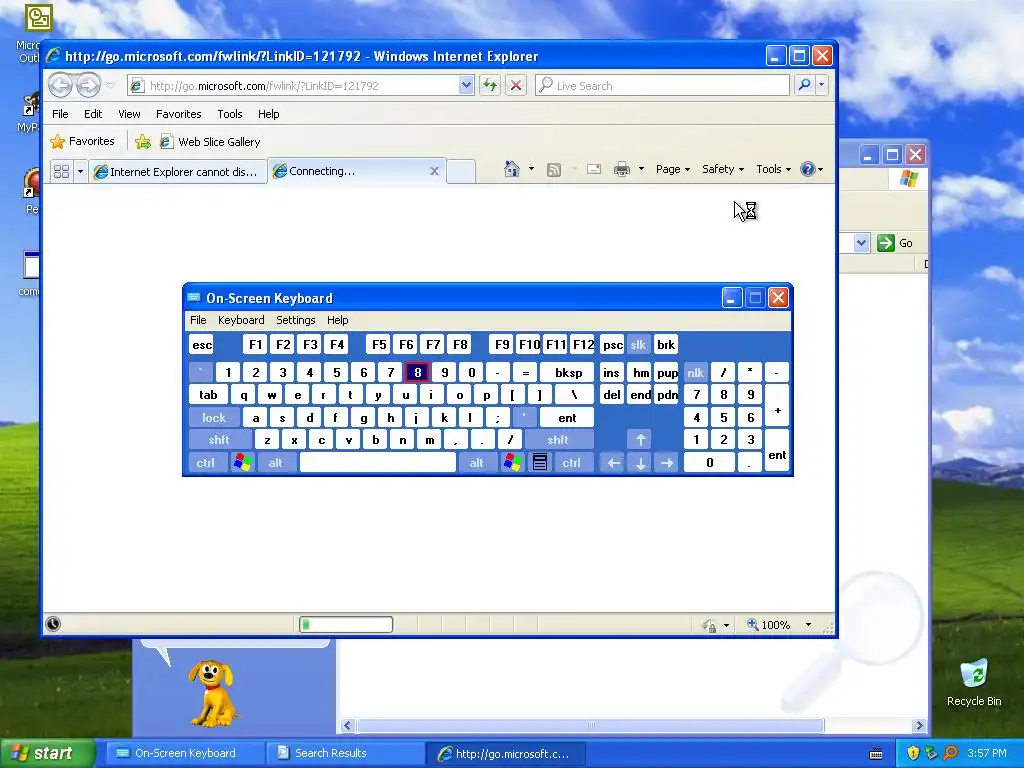Open the IE File menu
Viewport: 1024px width, 768px height.
60,114
